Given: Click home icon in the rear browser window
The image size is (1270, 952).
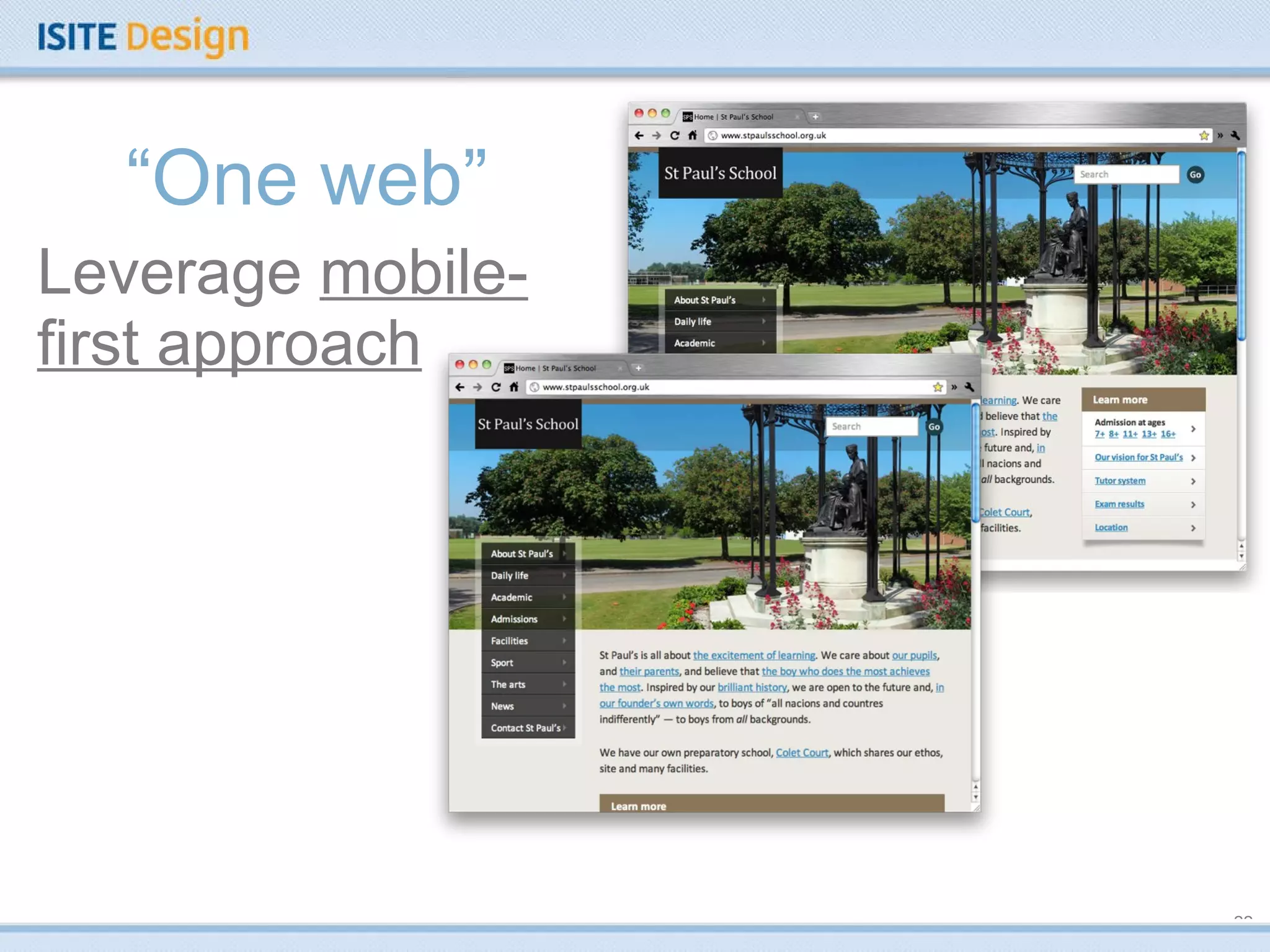Looking at the screenshot, I should [x=693, y=135].
